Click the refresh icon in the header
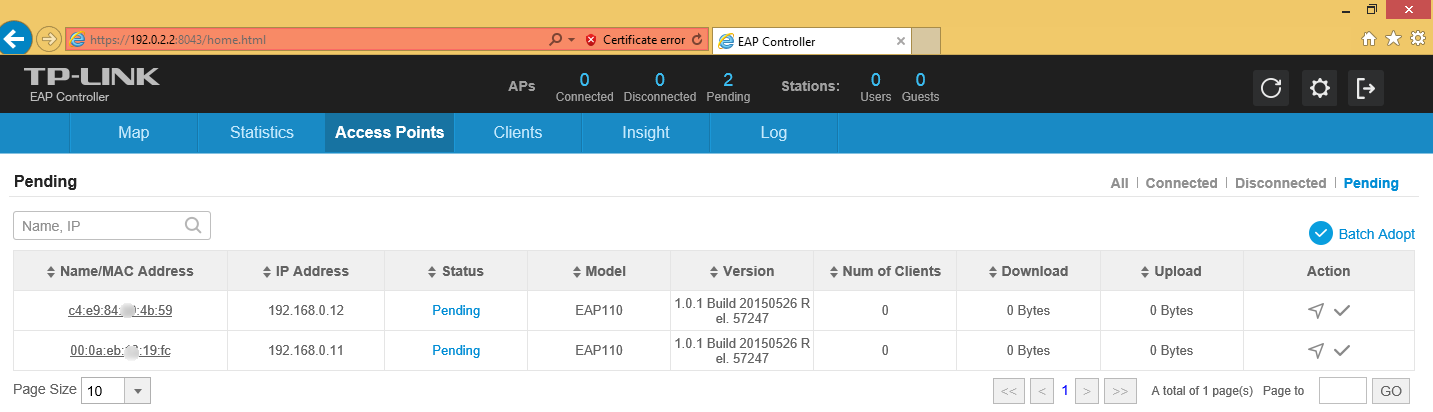Viewport: 1433px width, 412px height. (x=1271, y=88)
